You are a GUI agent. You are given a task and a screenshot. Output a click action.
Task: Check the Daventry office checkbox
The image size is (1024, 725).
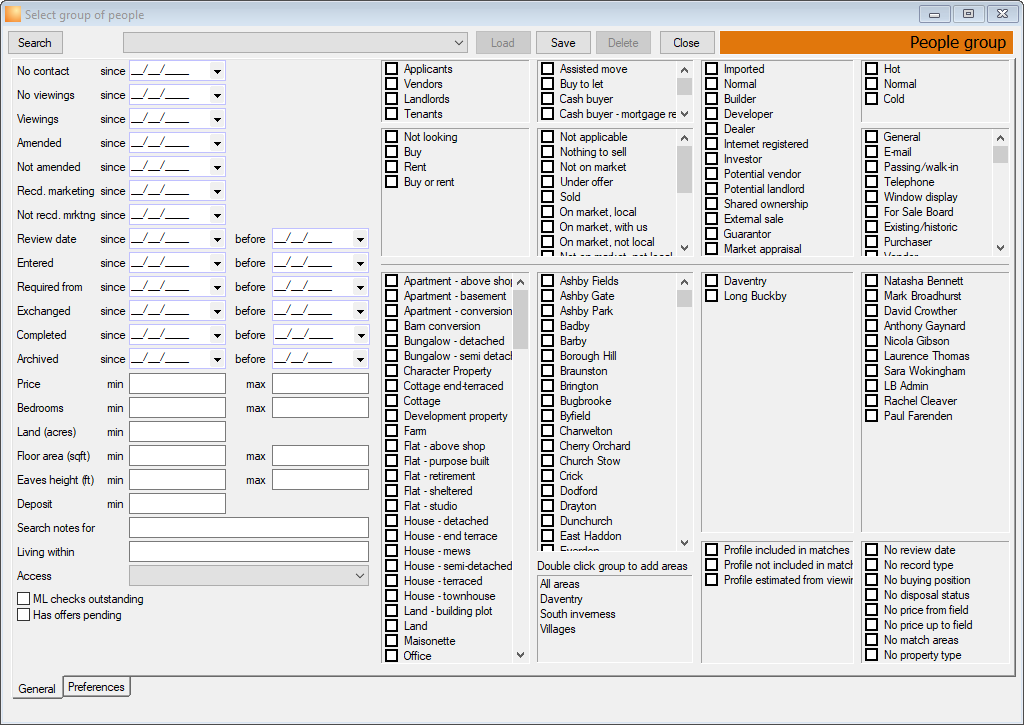coord(712,281)
